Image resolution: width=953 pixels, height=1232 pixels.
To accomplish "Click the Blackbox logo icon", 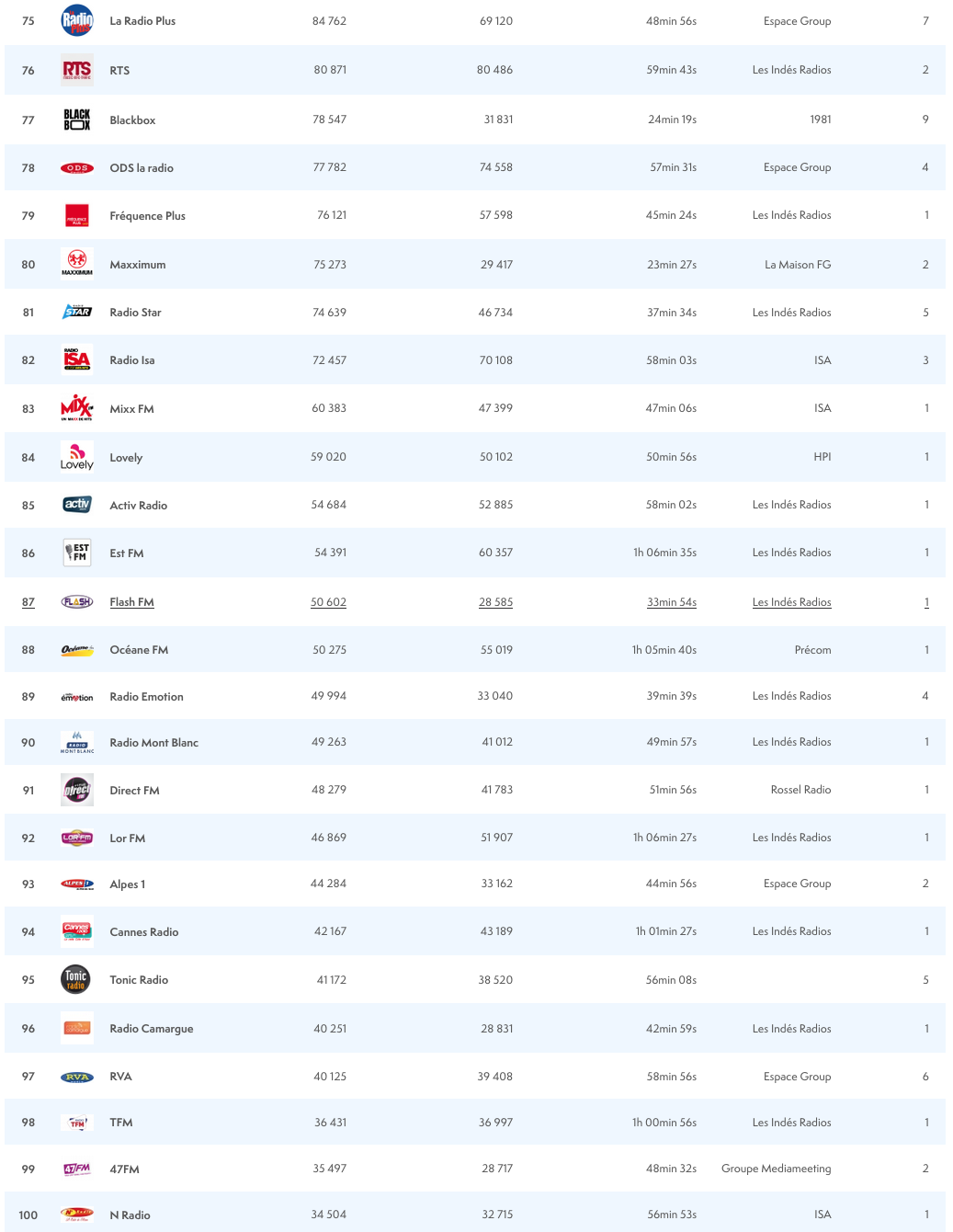I will pos(77,120).
